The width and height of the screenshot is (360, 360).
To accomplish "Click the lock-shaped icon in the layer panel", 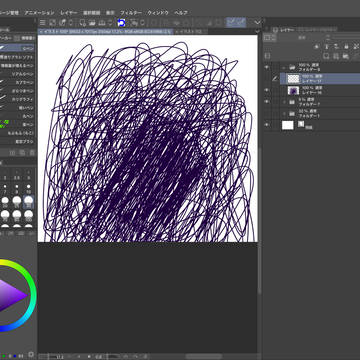I will [x=346, y=47].
